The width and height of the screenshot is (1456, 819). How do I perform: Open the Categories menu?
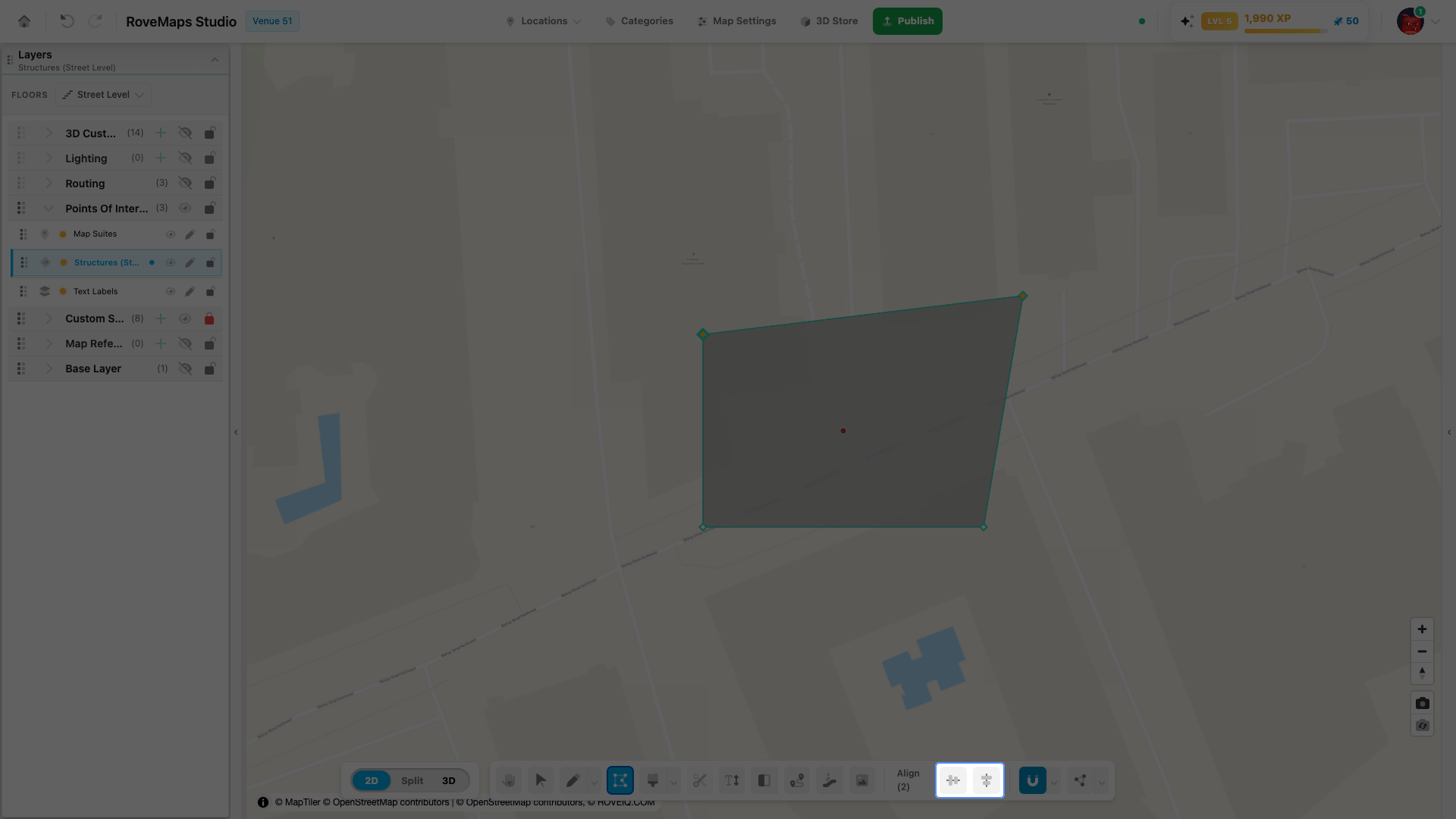click(x=639, y=21)
